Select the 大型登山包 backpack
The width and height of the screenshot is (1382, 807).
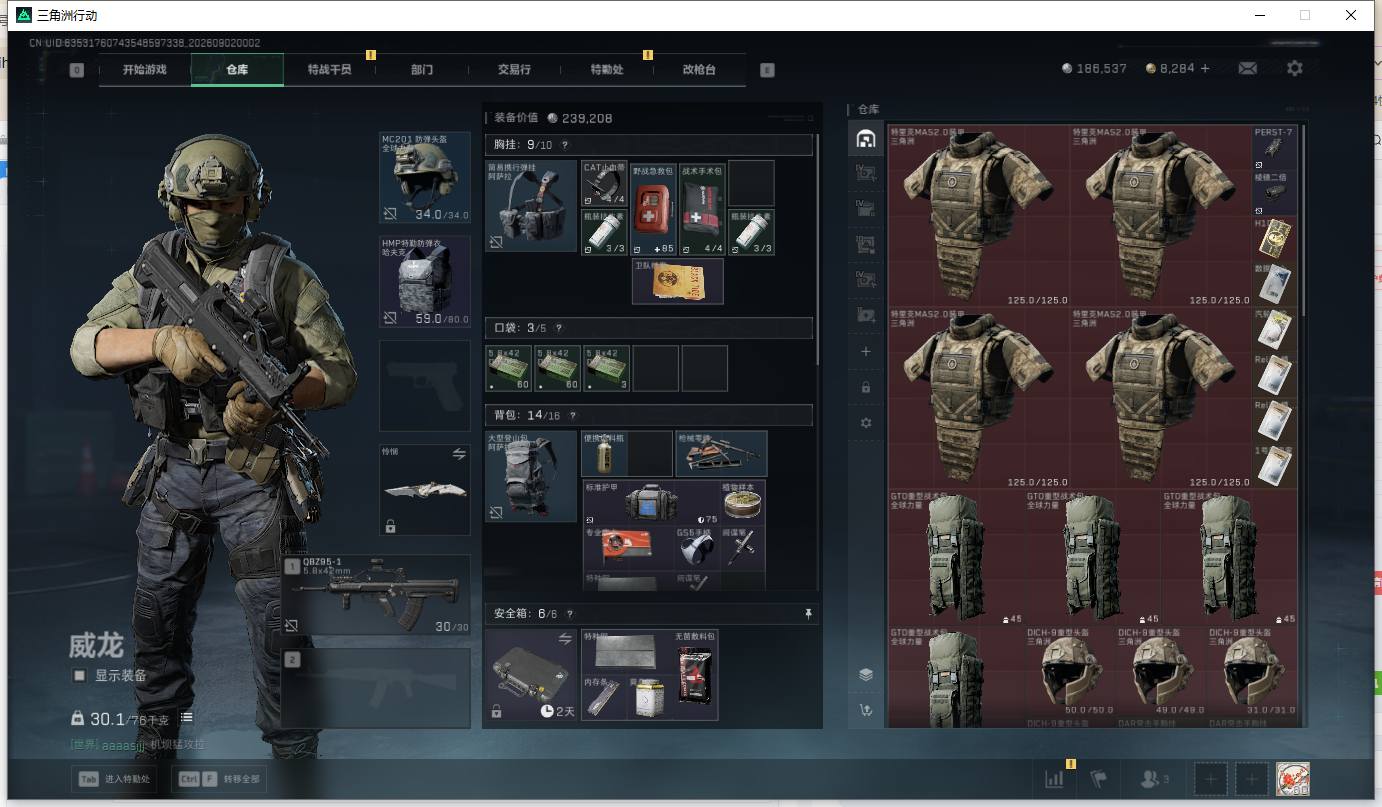click(531, 477)
